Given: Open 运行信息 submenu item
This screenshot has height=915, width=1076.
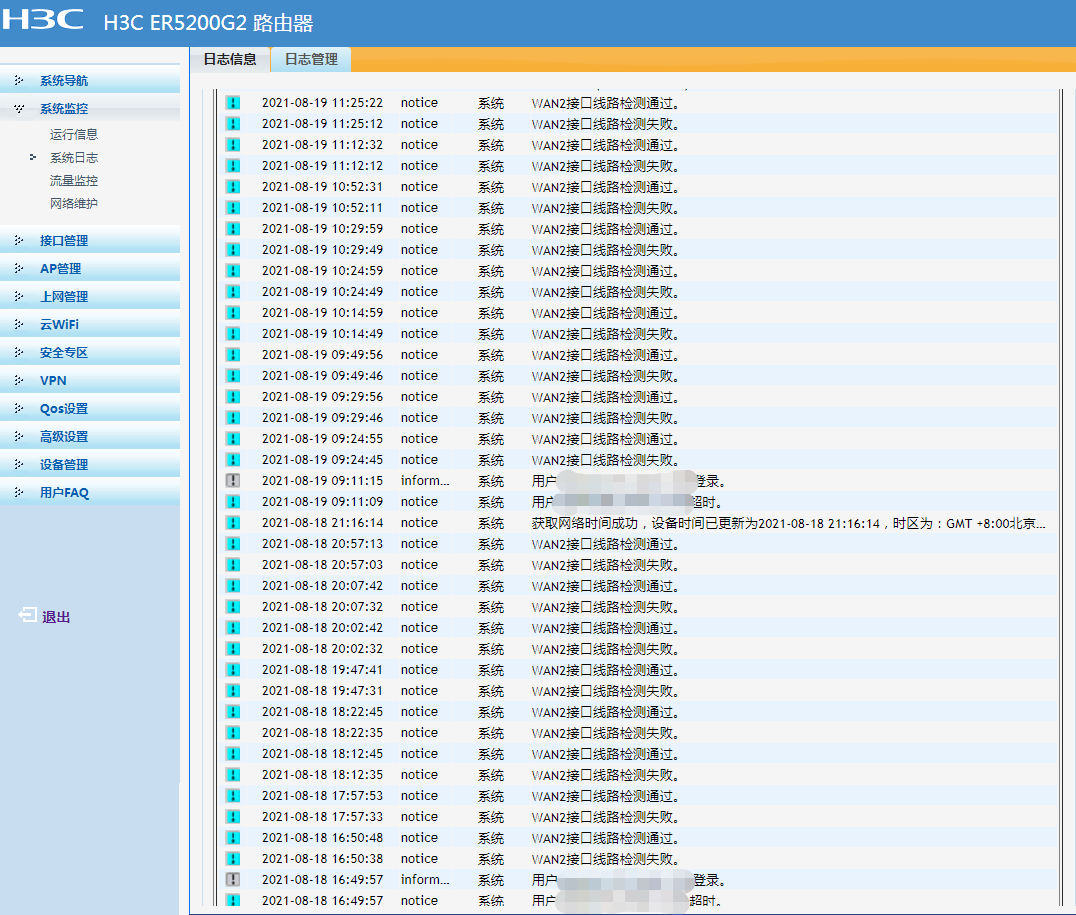Looking at the screenshot, I should point(73,135).
